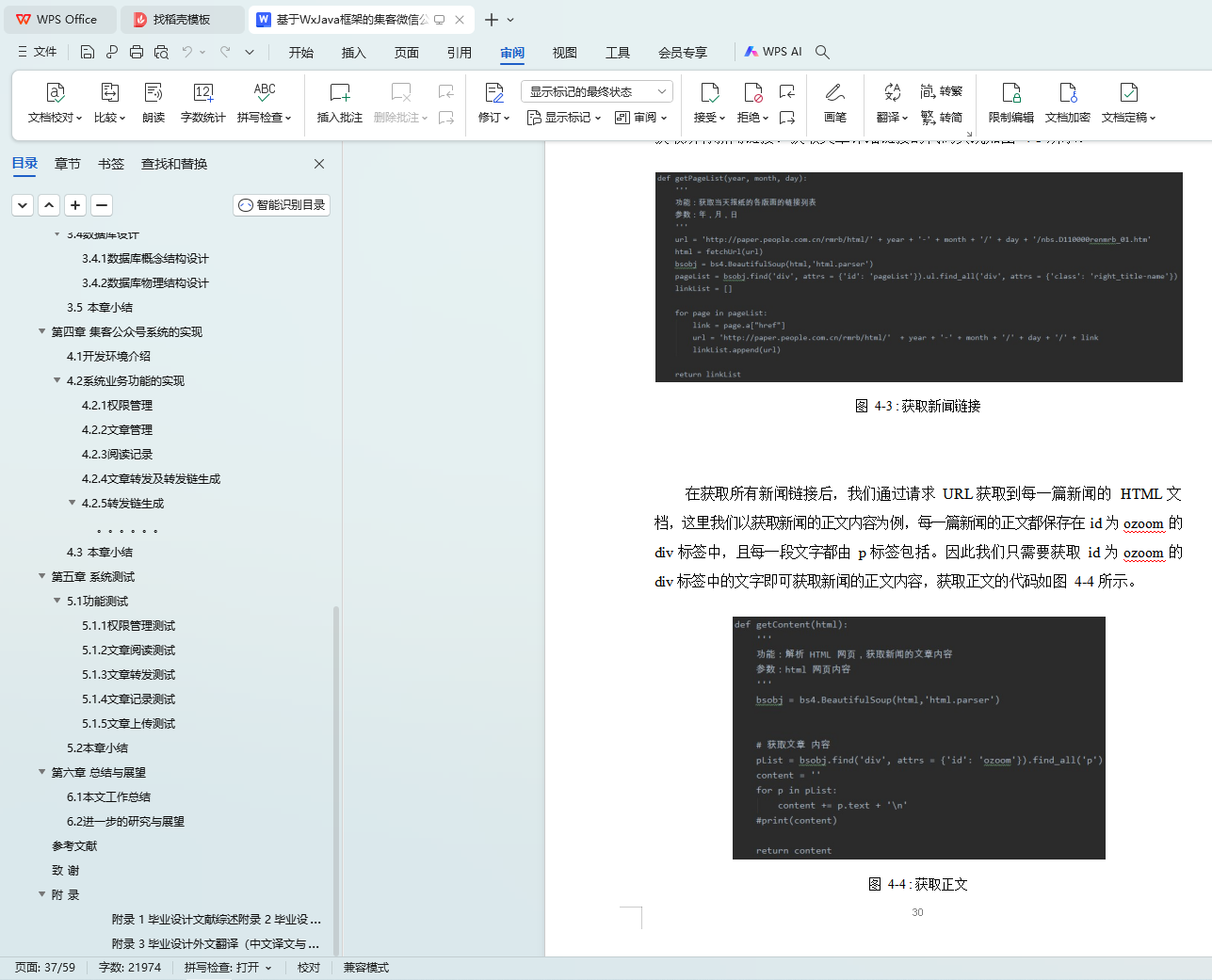
Task: Collapse the 第五章 系统测试 node
Action: [x=42, y=576]
